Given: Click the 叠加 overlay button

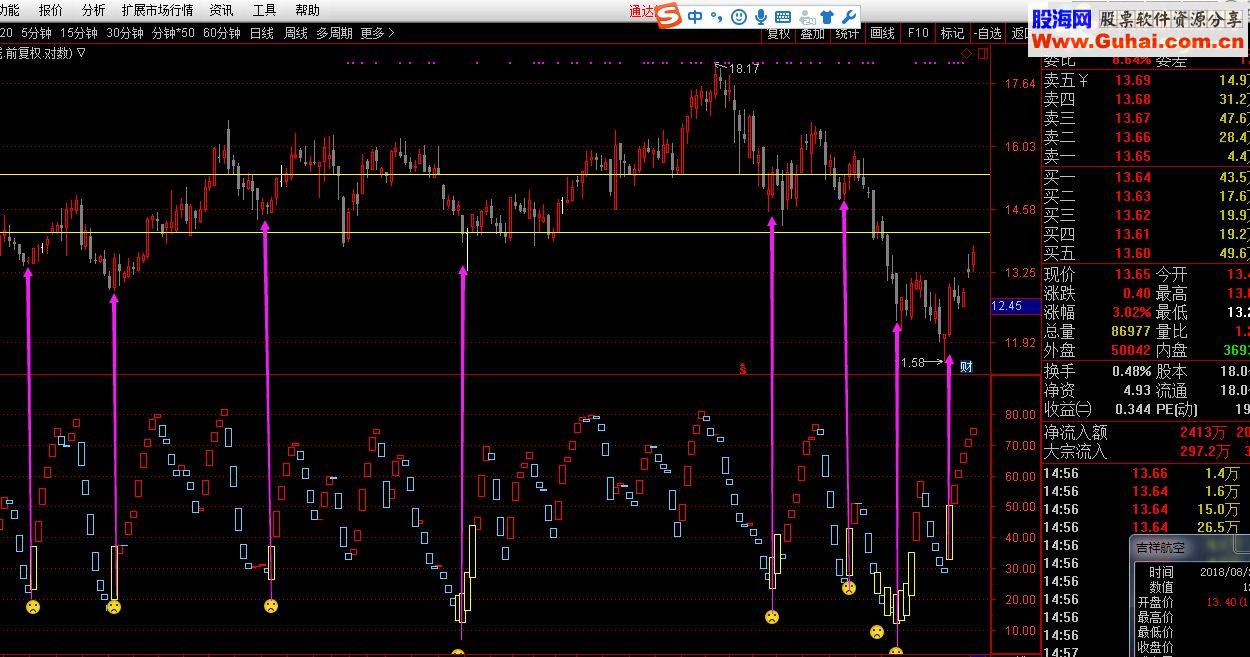Looking at the screenshot, I should pyautogui.click(x=813, y=33).
